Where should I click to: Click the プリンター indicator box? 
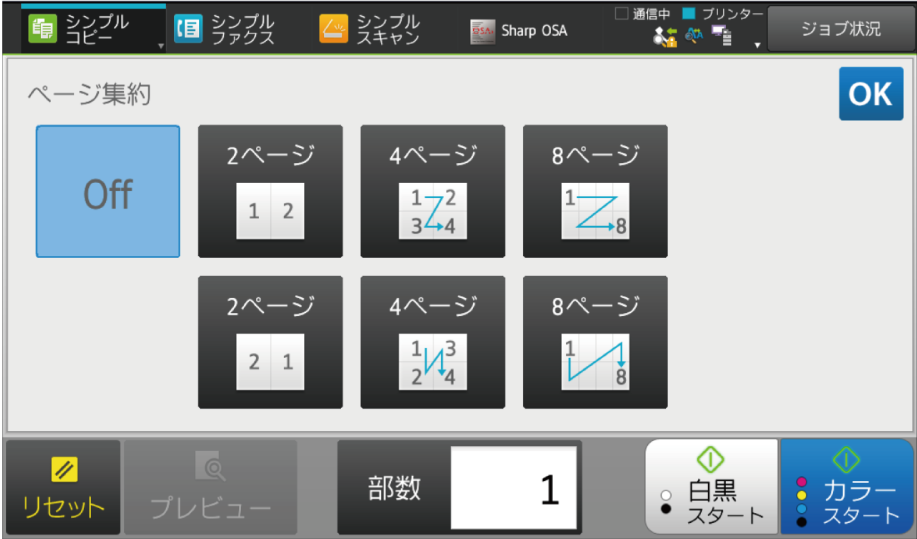689,13
